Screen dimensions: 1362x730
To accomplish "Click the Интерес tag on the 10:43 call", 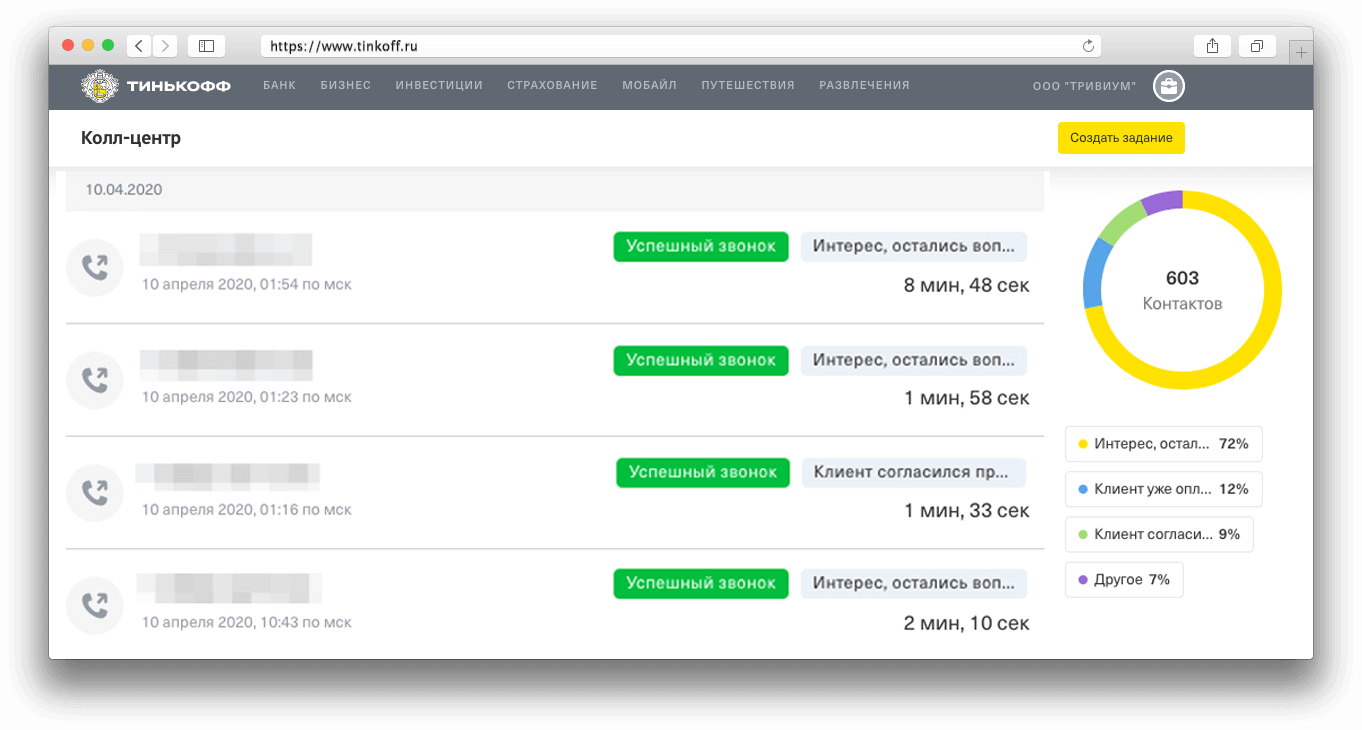I will 914,584.
